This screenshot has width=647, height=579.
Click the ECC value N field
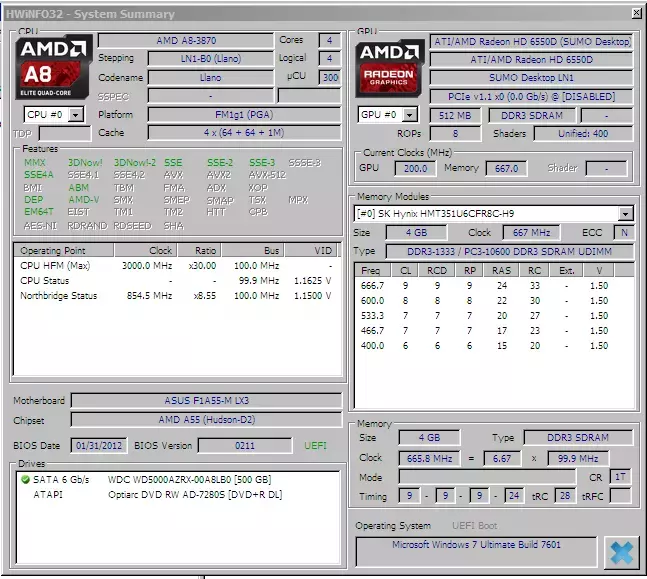pyautogui.click(x=624, y=233)
